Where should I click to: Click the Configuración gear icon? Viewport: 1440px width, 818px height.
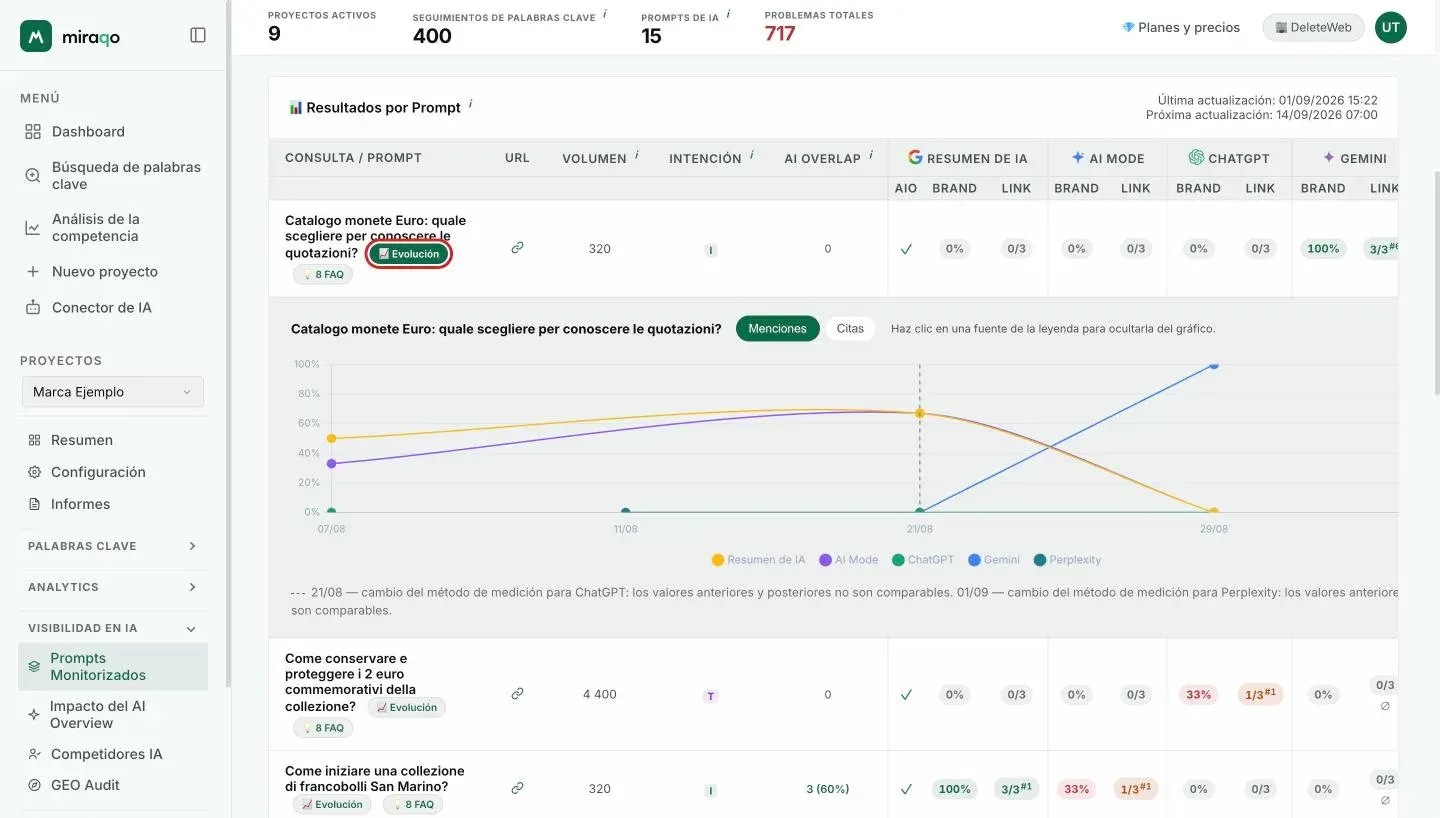34,472
